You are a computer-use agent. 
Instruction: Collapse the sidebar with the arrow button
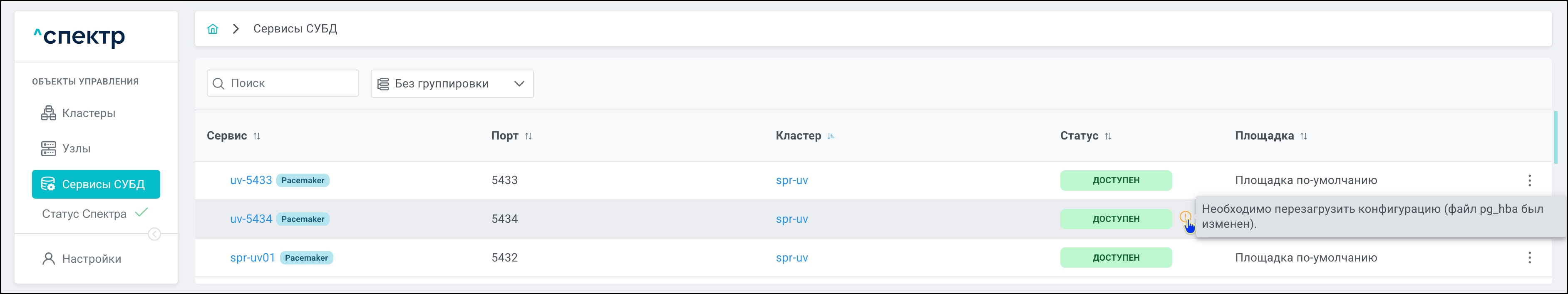(155, 234)
